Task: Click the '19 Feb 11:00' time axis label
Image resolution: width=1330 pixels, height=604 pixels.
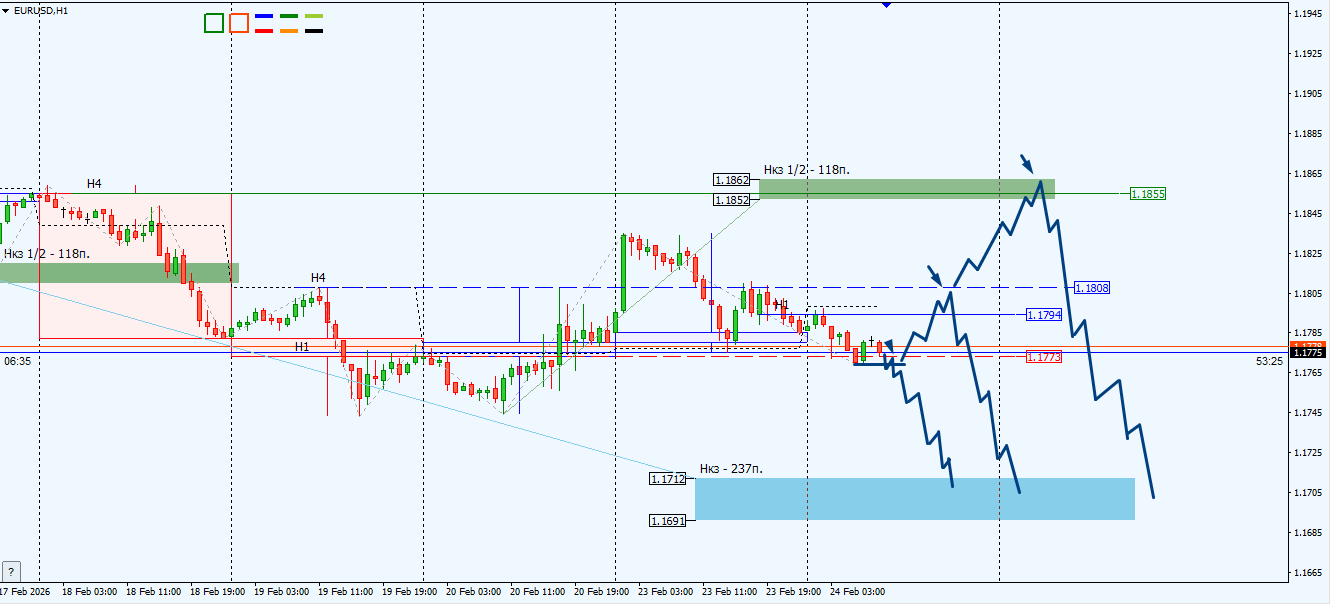Action: (x=346, y=591)
